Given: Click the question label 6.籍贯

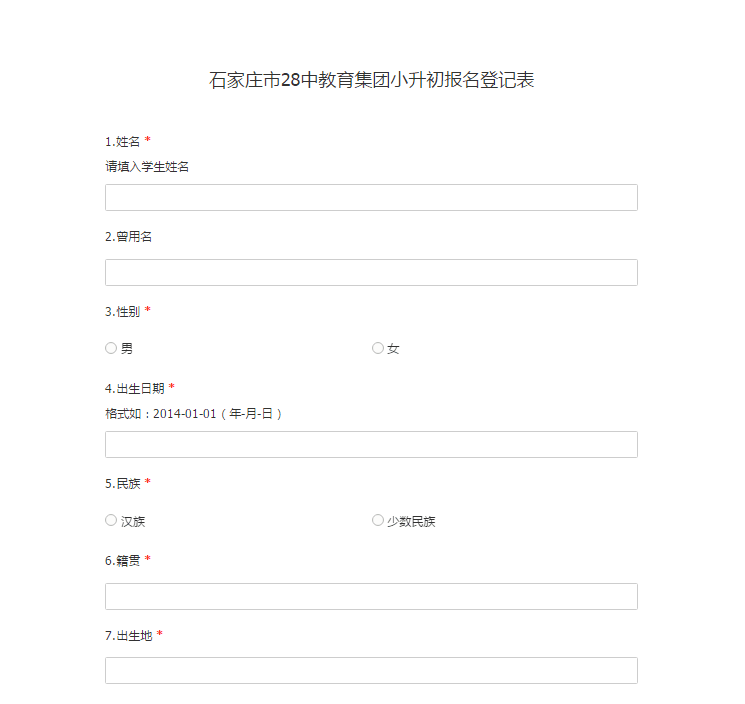Looking at the screenshot, I should [x=123, y=560].
